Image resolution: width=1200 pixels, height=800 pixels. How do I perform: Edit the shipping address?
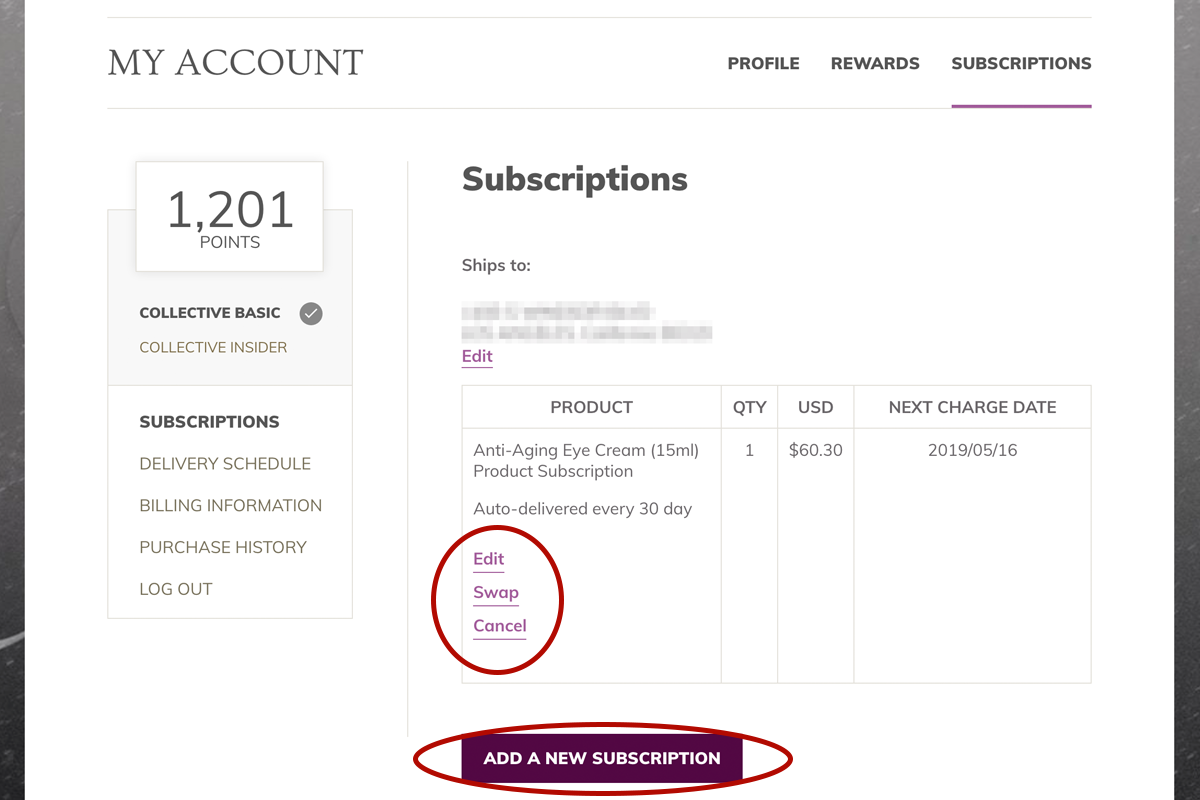[x=477, y=356]
